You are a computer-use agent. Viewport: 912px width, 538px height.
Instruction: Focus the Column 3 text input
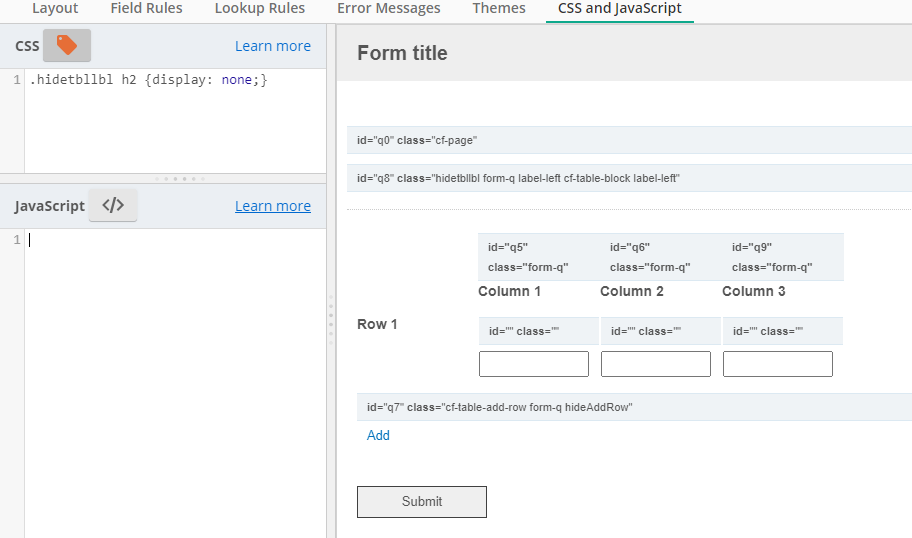(x=778, y=364)
